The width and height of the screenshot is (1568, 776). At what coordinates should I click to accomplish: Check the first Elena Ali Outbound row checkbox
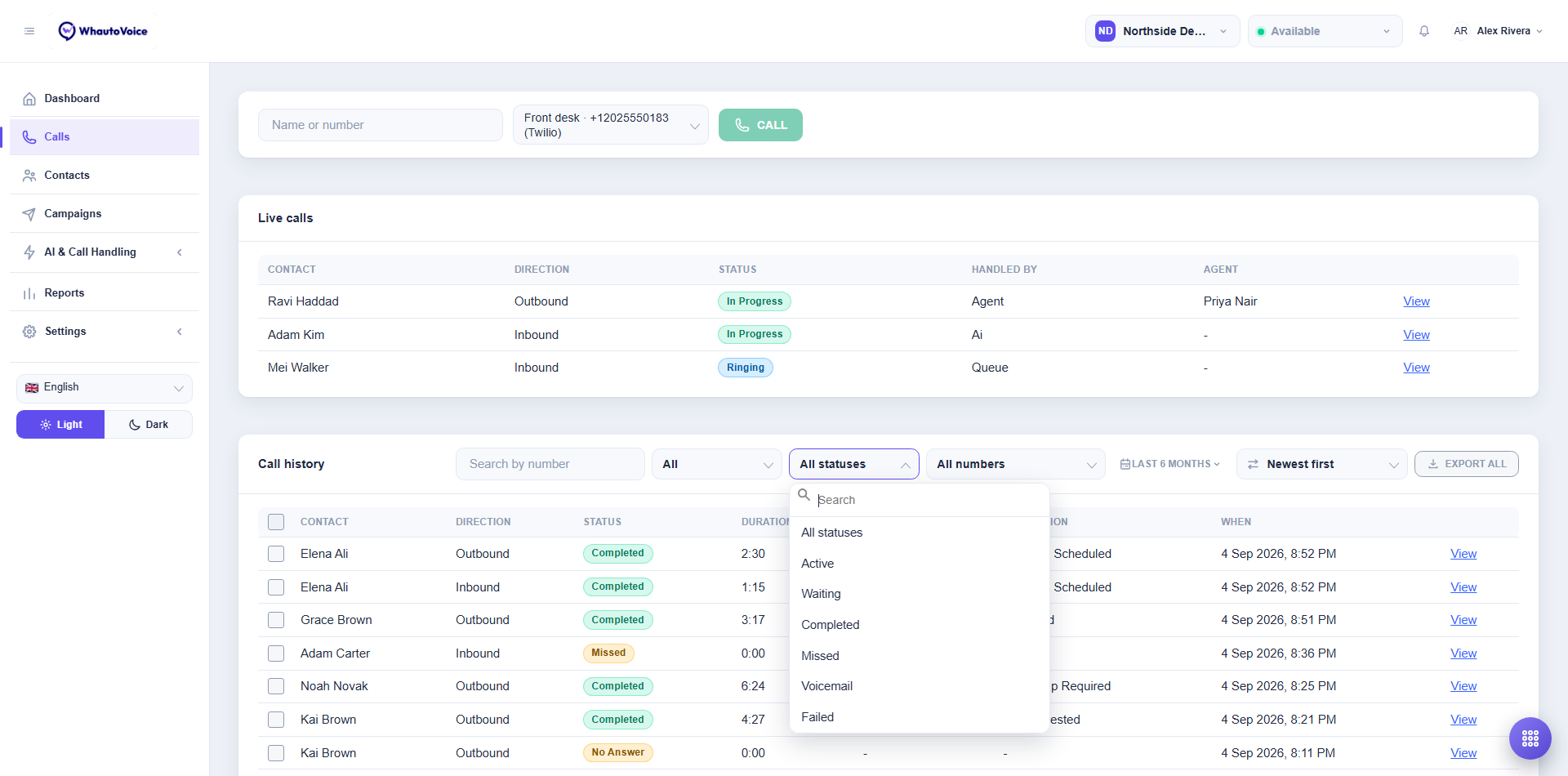pyautogui.click(x=276, y=554)
